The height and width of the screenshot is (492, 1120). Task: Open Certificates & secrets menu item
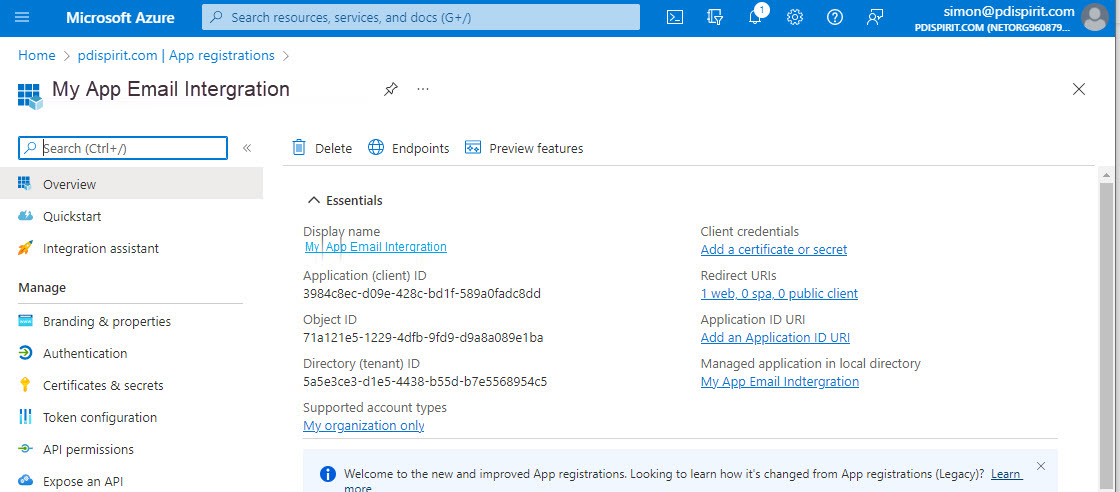point(103,385)
